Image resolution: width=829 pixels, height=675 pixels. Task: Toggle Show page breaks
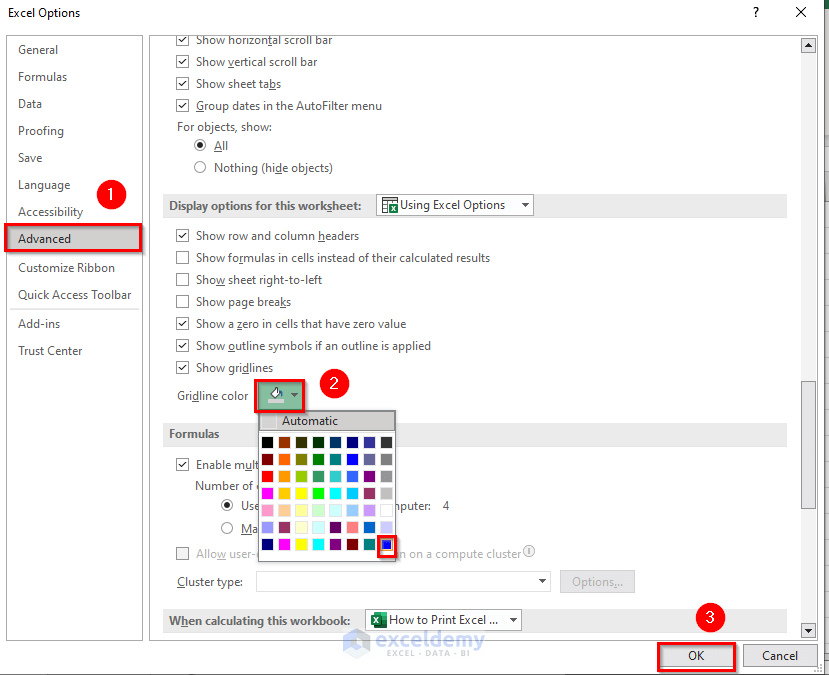point(183,301)
